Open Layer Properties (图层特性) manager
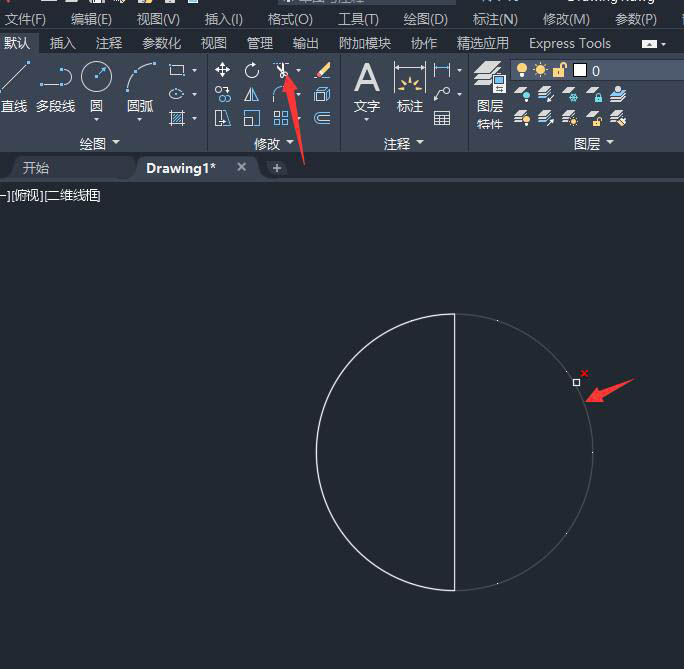Screen dimensions: 684x669 489,92
